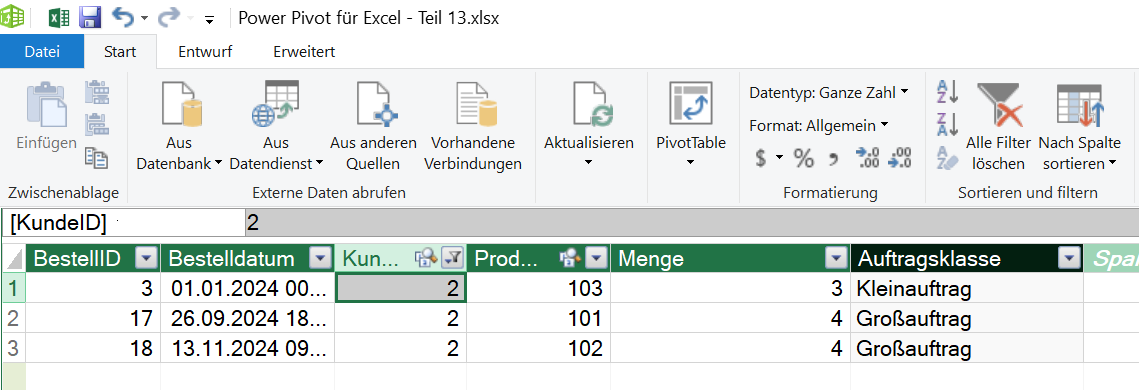Click BestellID cell with value 17
1139x390 pixels.
tap(93, 318)
